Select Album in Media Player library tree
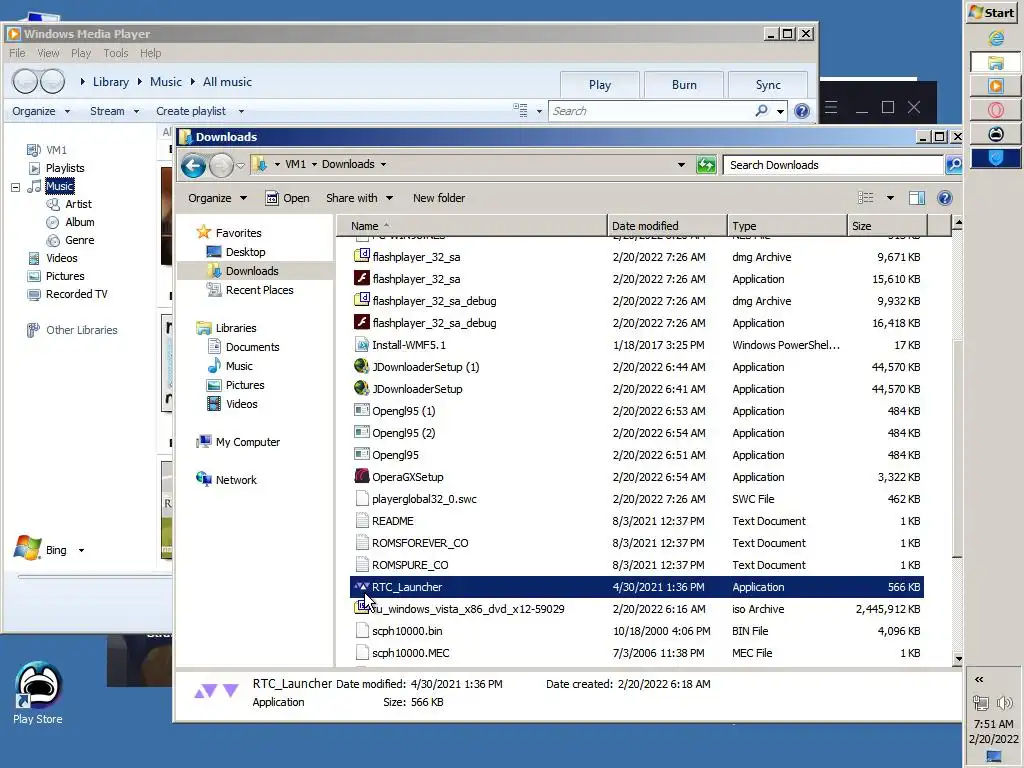This screenshot has width=1024, height=768. tap(79, 222)
